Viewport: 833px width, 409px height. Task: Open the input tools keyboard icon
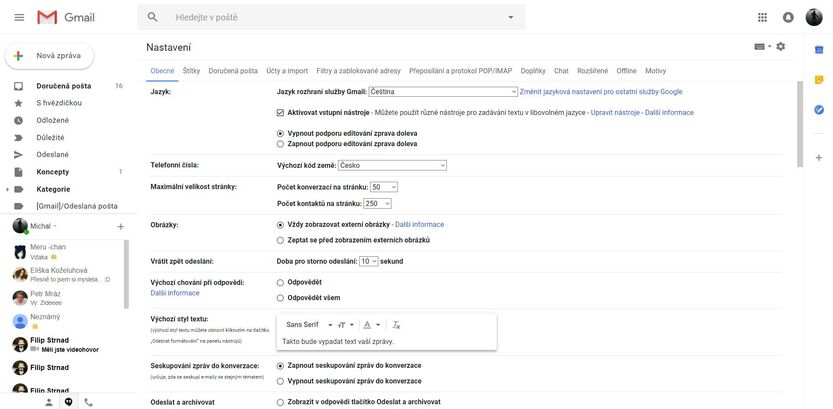coord(760,47)
